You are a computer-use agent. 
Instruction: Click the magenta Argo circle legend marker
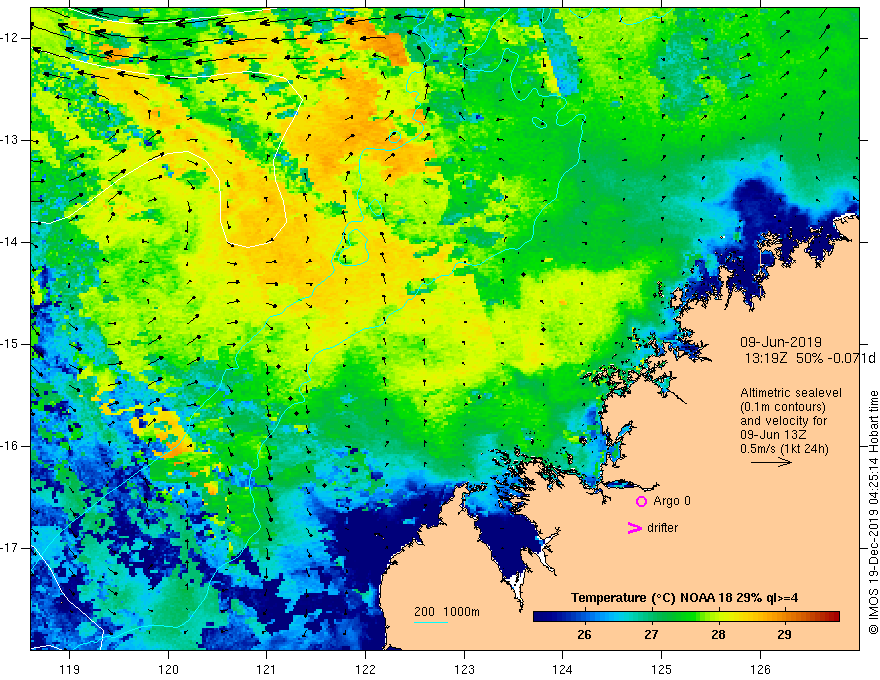point(641,502)
